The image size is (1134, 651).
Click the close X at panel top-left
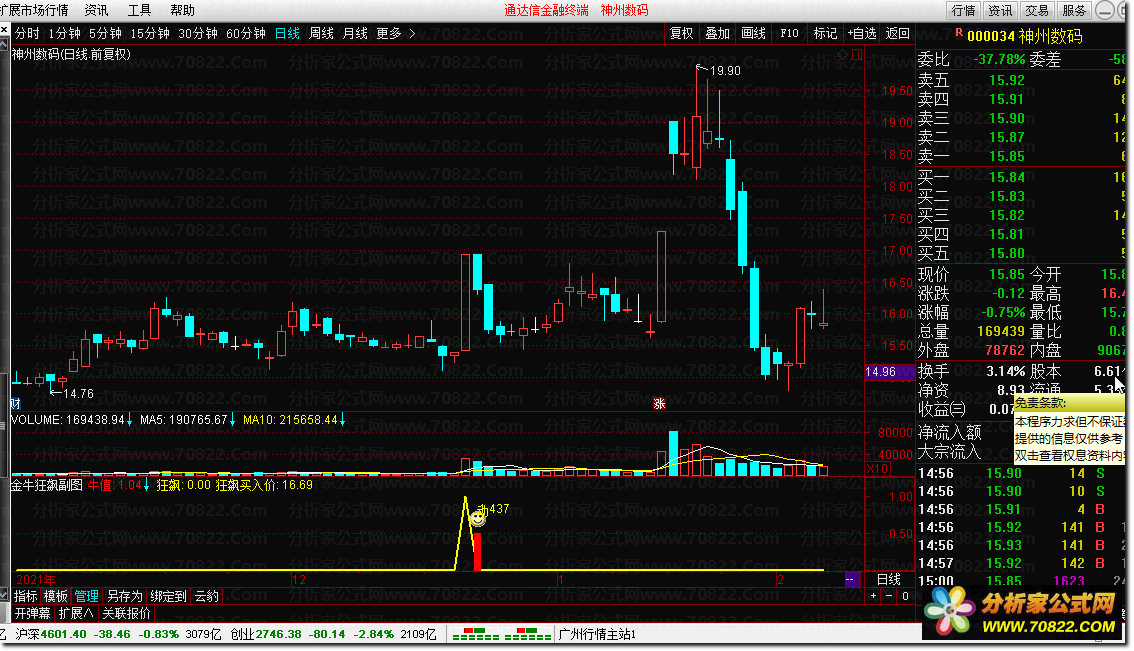(4, 30)
